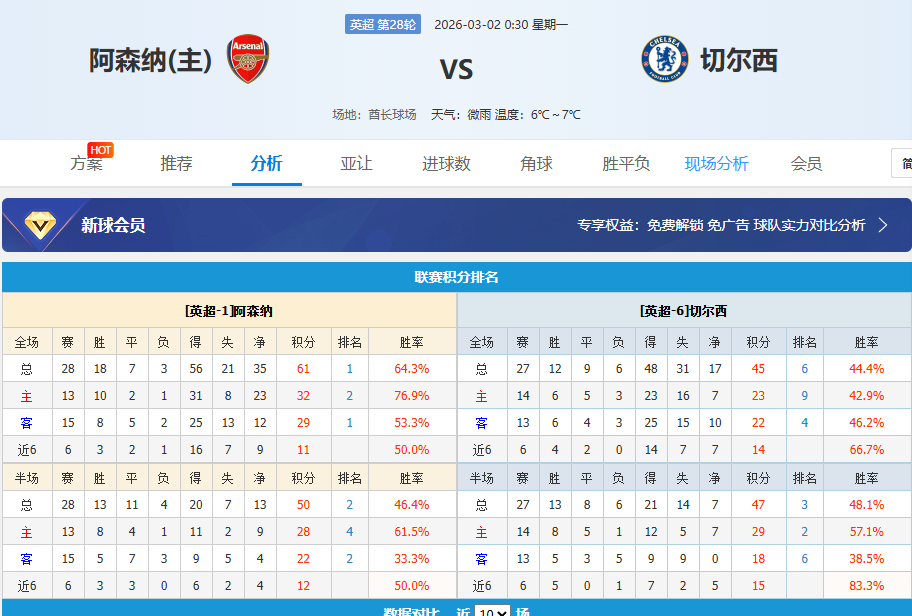
Task: Open the 会员 tab
Action: click(806, 164)
